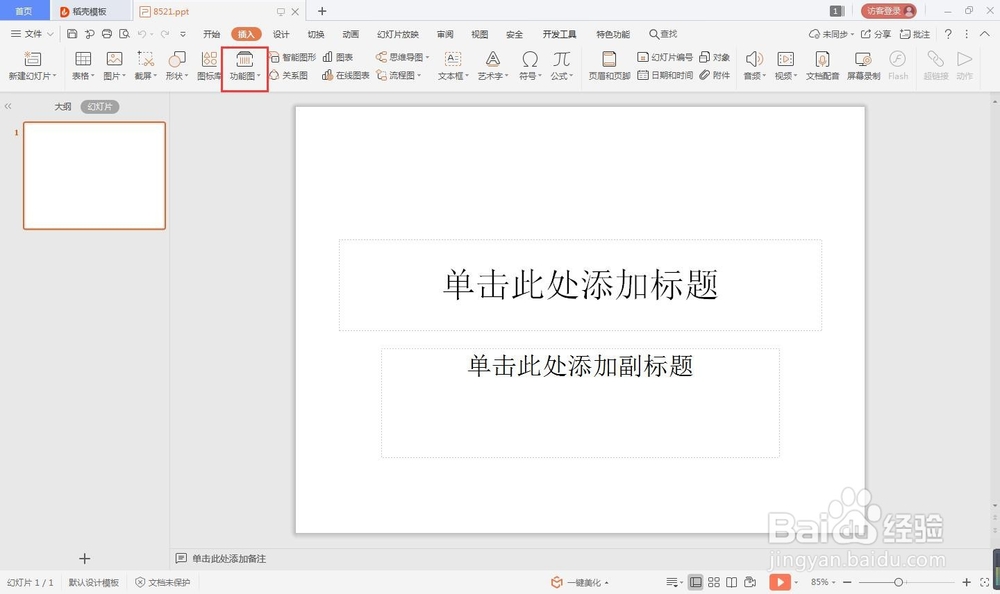Collapse the slide panel with chevrons

[8, 106]
